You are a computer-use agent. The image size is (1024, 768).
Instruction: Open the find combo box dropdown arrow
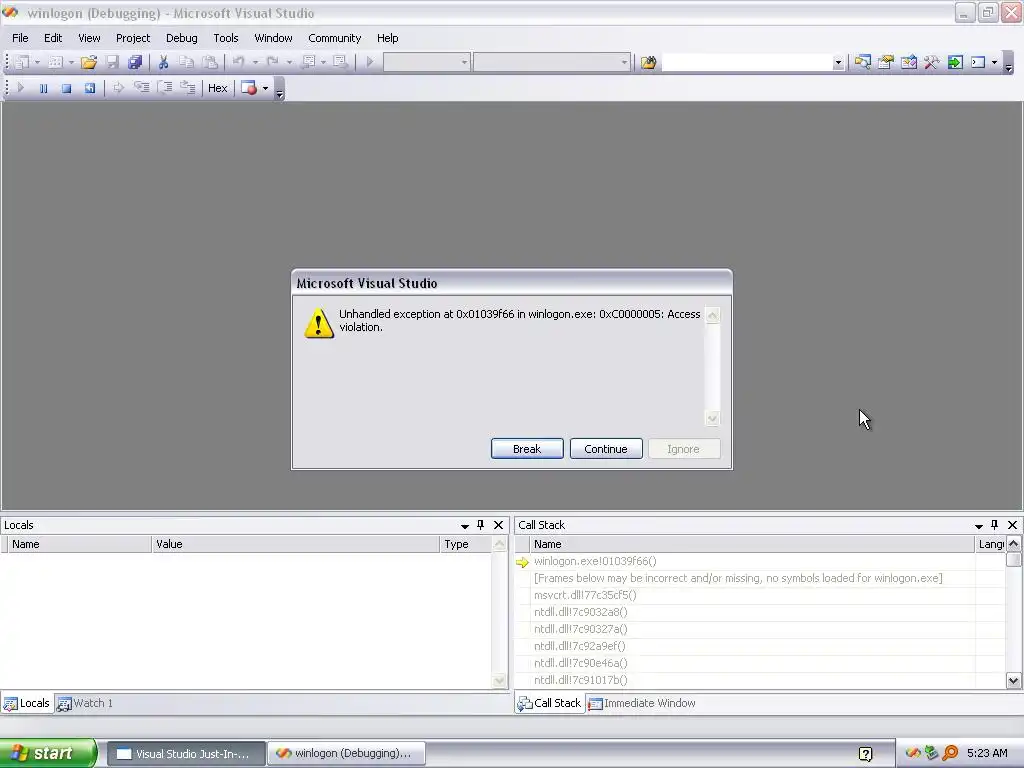point(838,63)
